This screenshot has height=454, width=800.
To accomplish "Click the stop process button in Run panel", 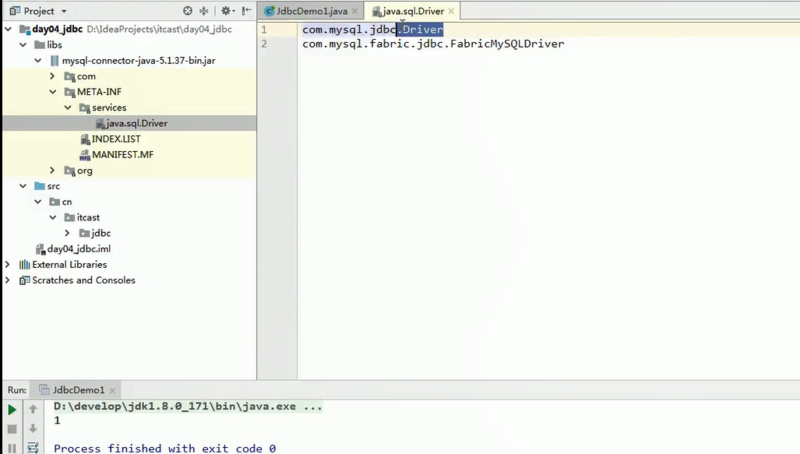I will (x=12, y=429).
